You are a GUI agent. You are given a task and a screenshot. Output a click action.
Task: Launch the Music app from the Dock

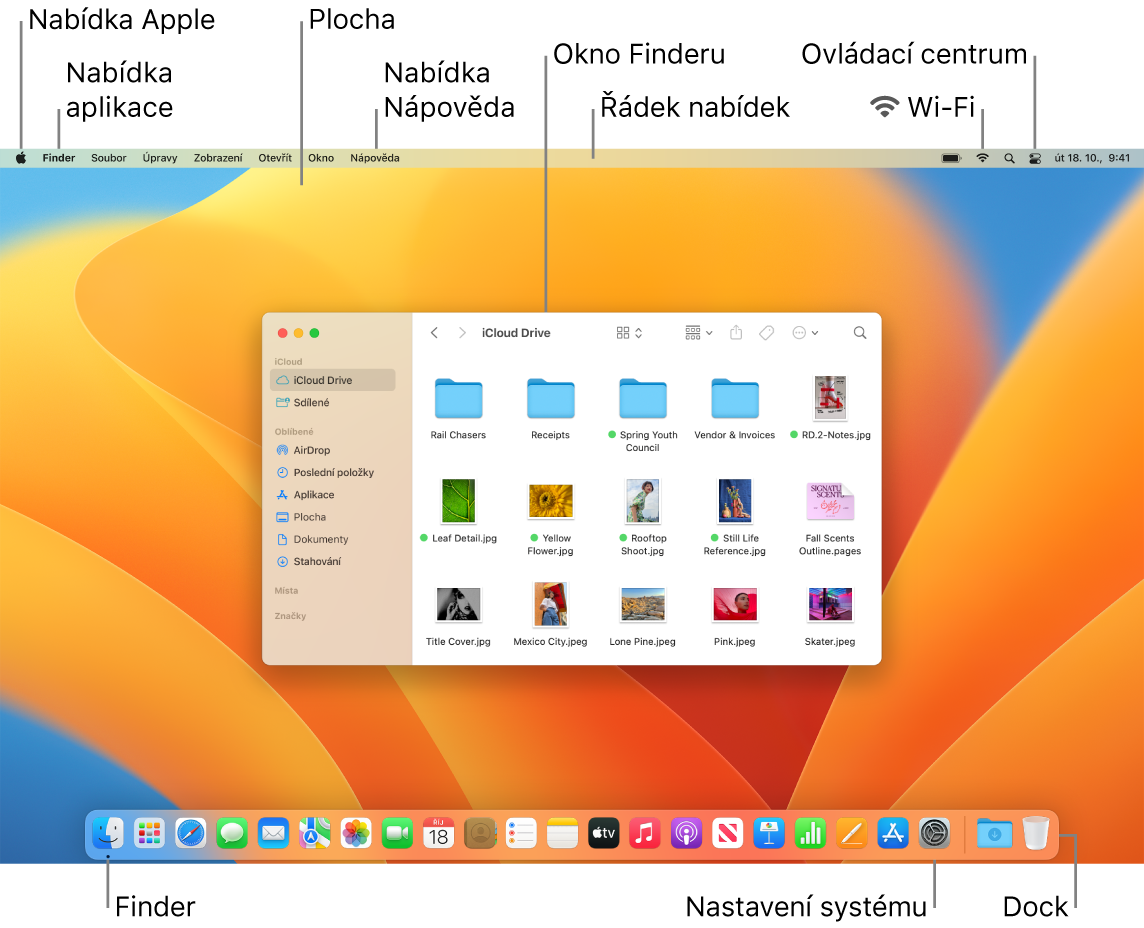point(644,835)
